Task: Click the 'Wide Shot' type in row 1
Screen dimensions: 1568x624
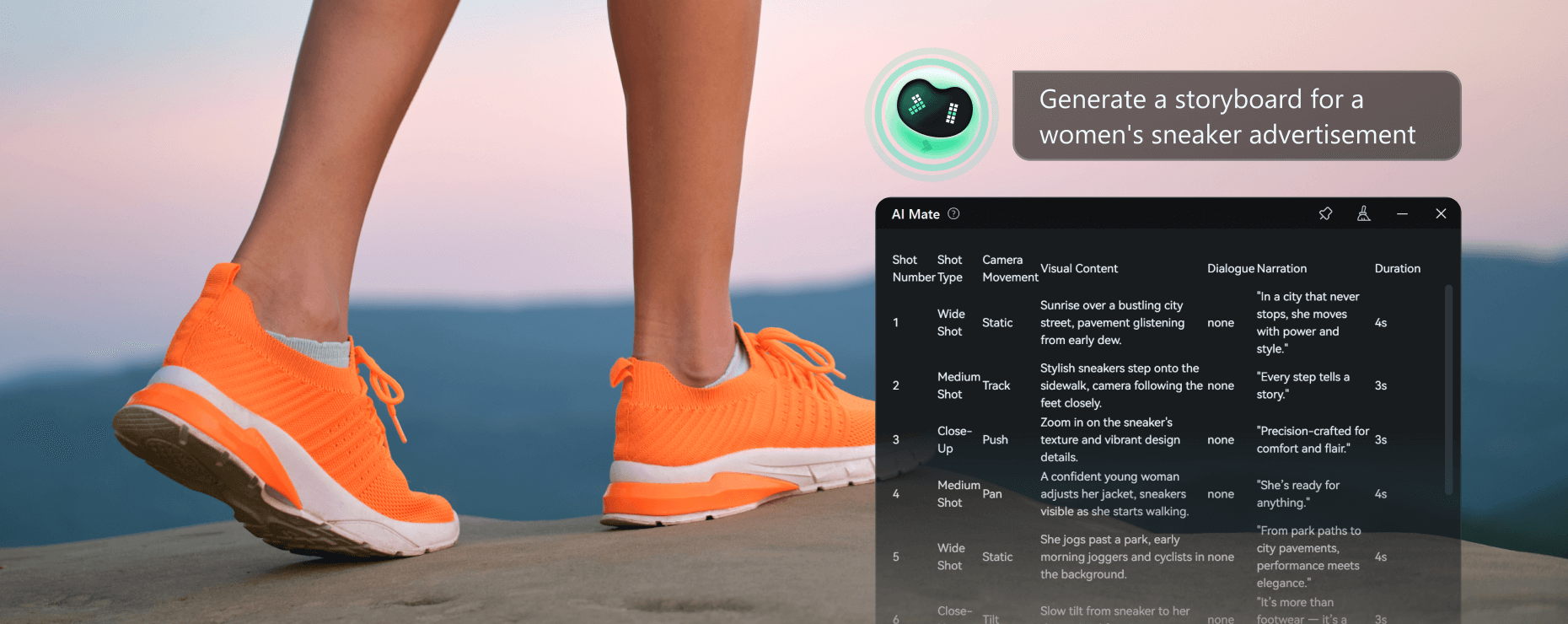Action: click(x=951, y=323)
